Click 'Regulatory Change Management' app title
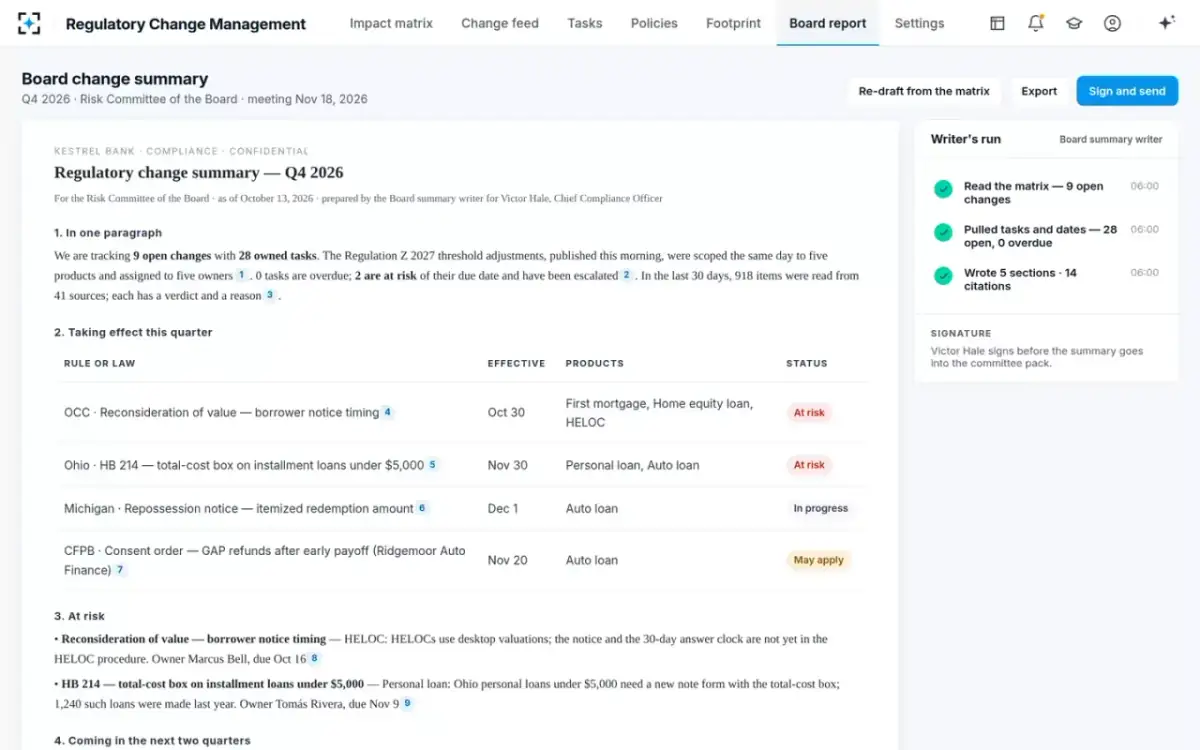Viewport: 1200px width, 750px height. [186, 24]
